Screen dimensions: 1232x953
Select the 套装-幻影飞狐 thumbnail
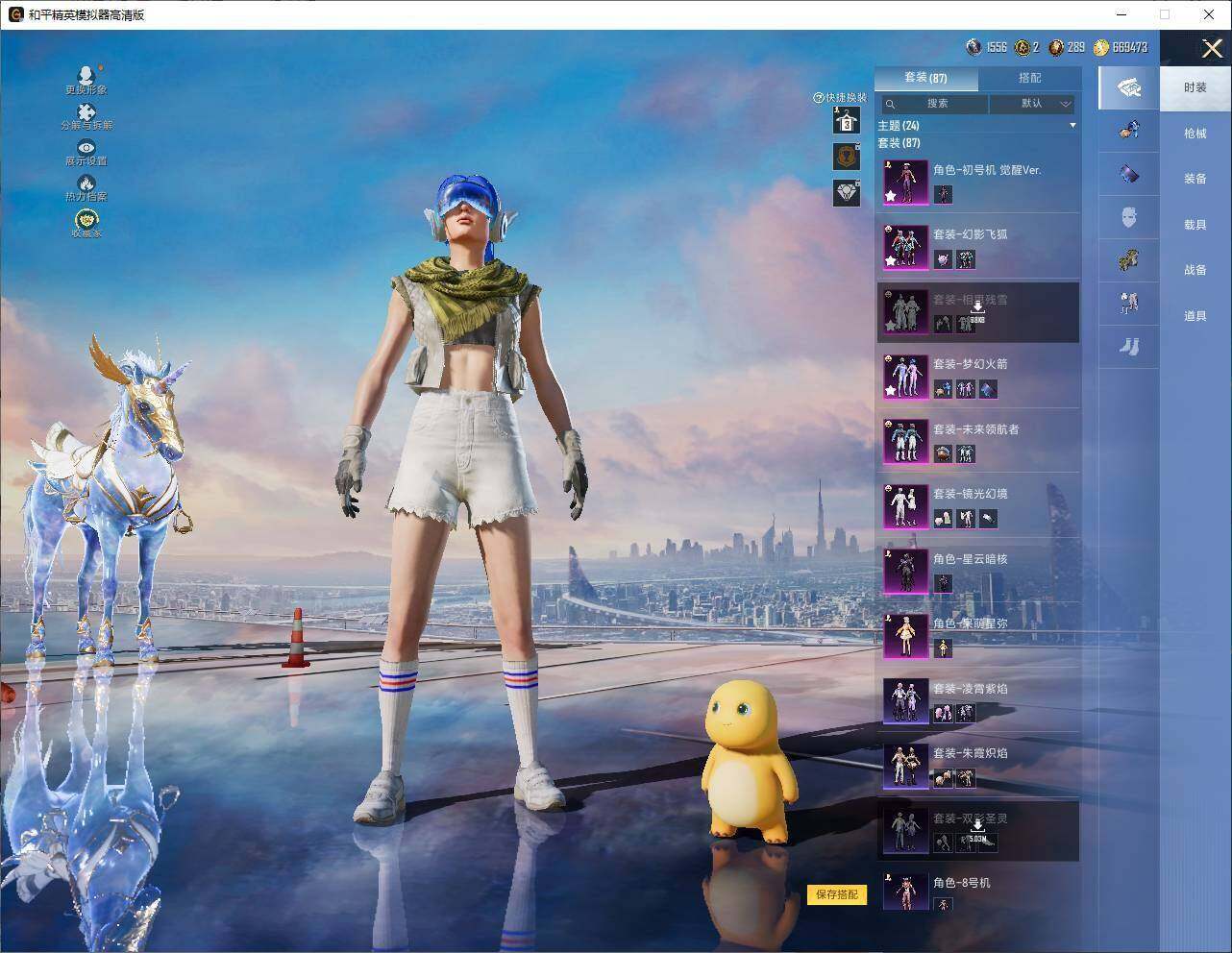pos(905,246)
